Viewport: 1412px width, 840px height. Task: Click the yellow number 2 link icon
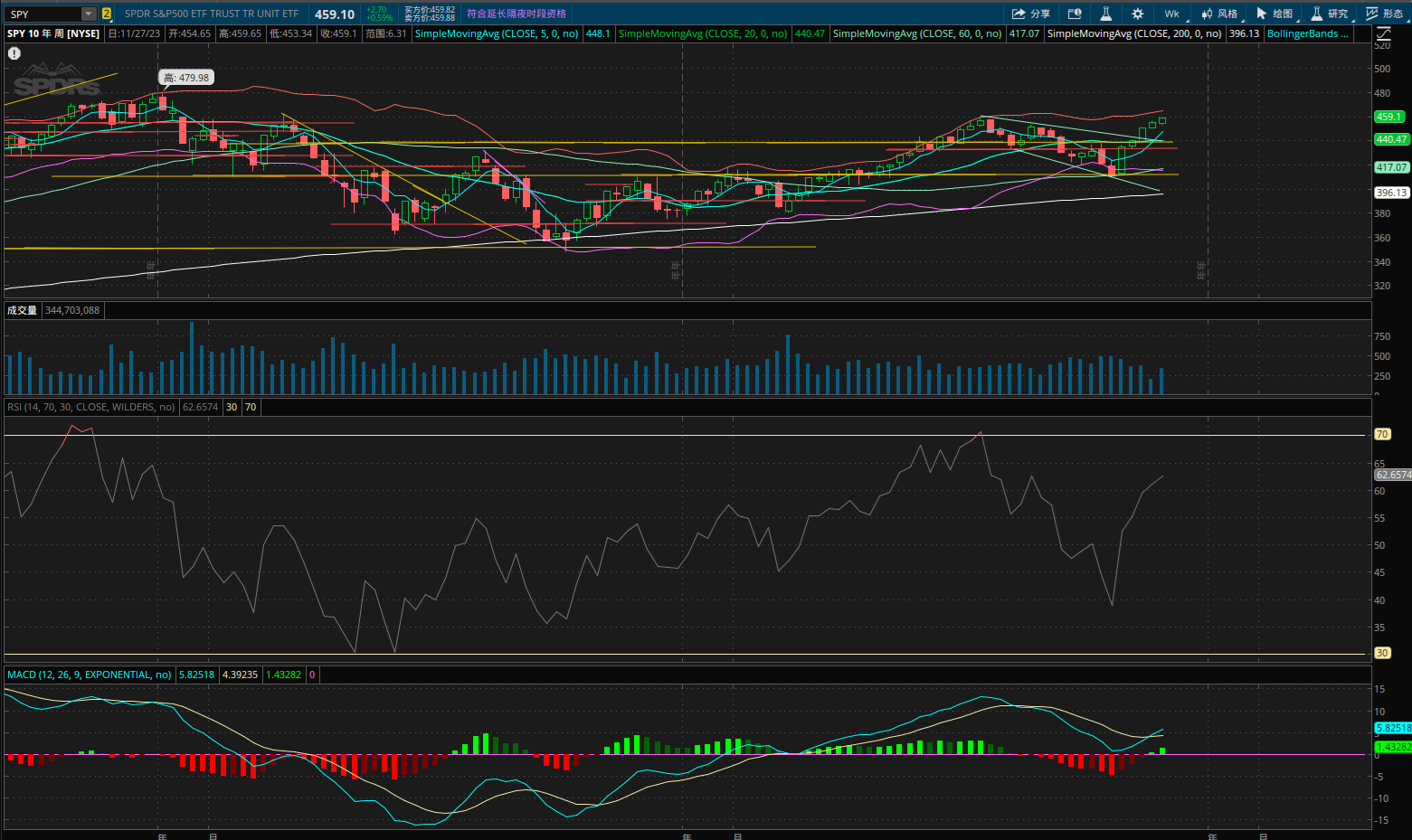click(x=107, y=14)
